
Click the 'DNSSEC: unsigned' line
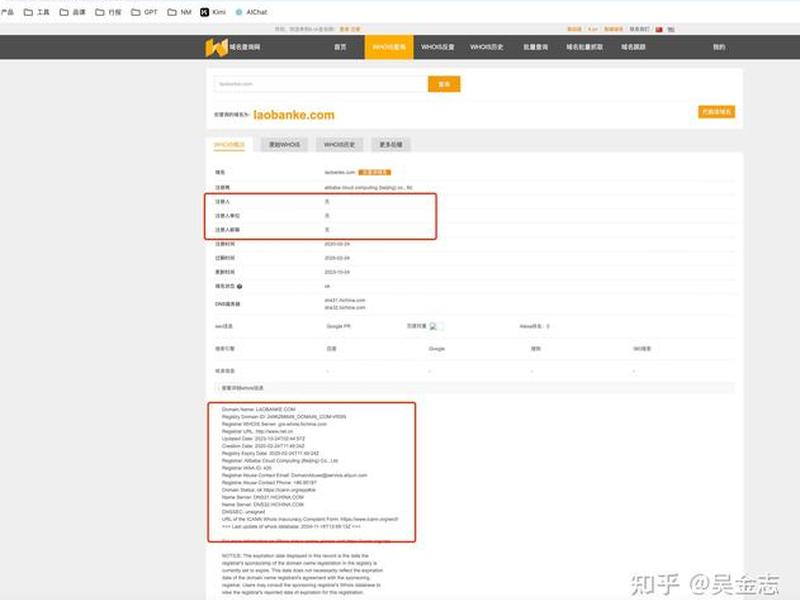coord(243,512)
